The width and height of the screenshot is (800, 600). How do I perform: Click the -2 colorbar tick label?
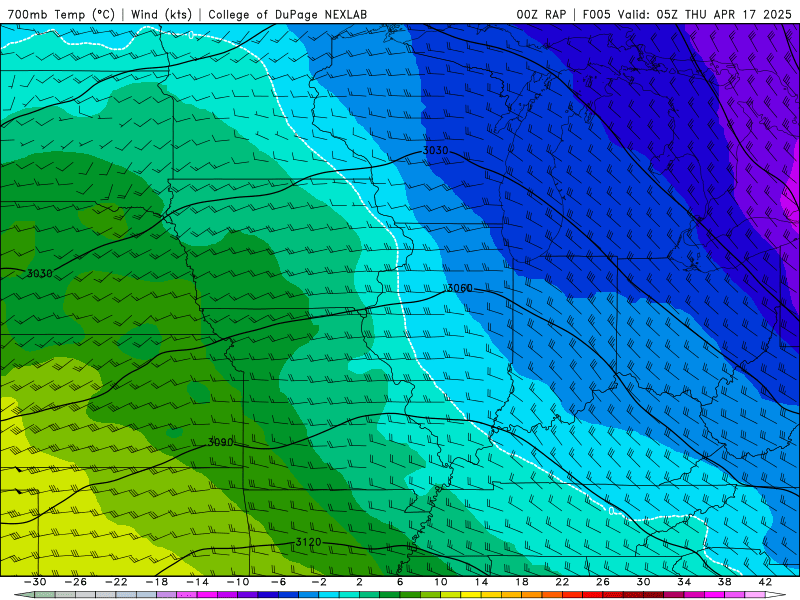pos(319,582)
